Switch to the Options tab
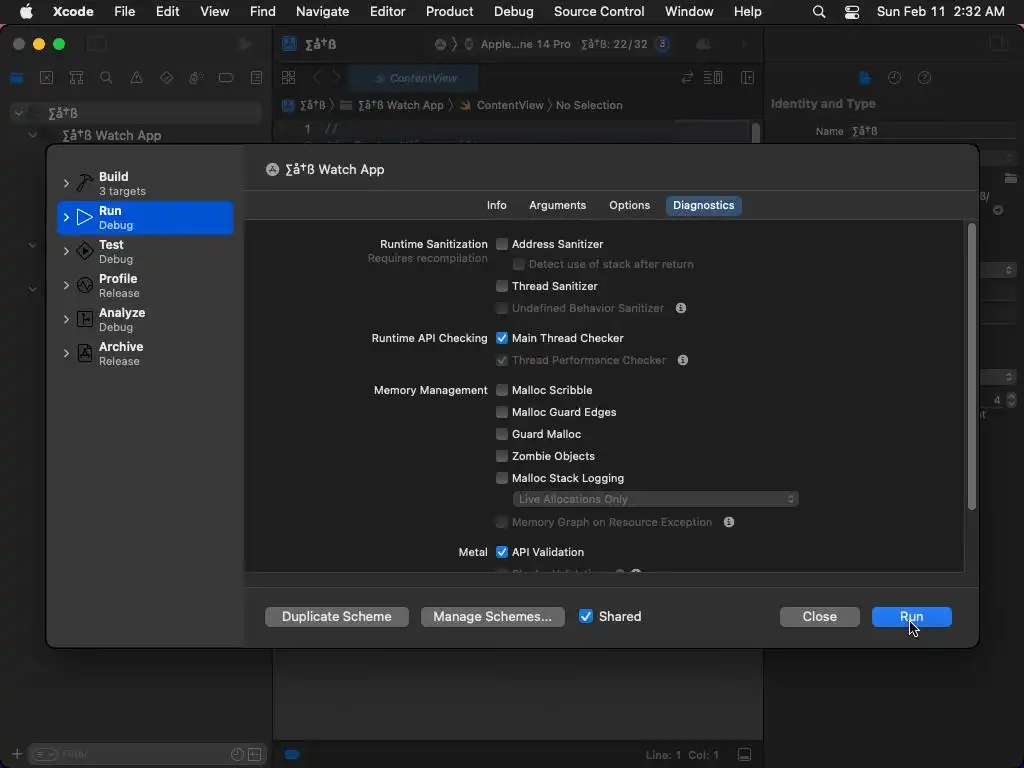 (629, 206)
